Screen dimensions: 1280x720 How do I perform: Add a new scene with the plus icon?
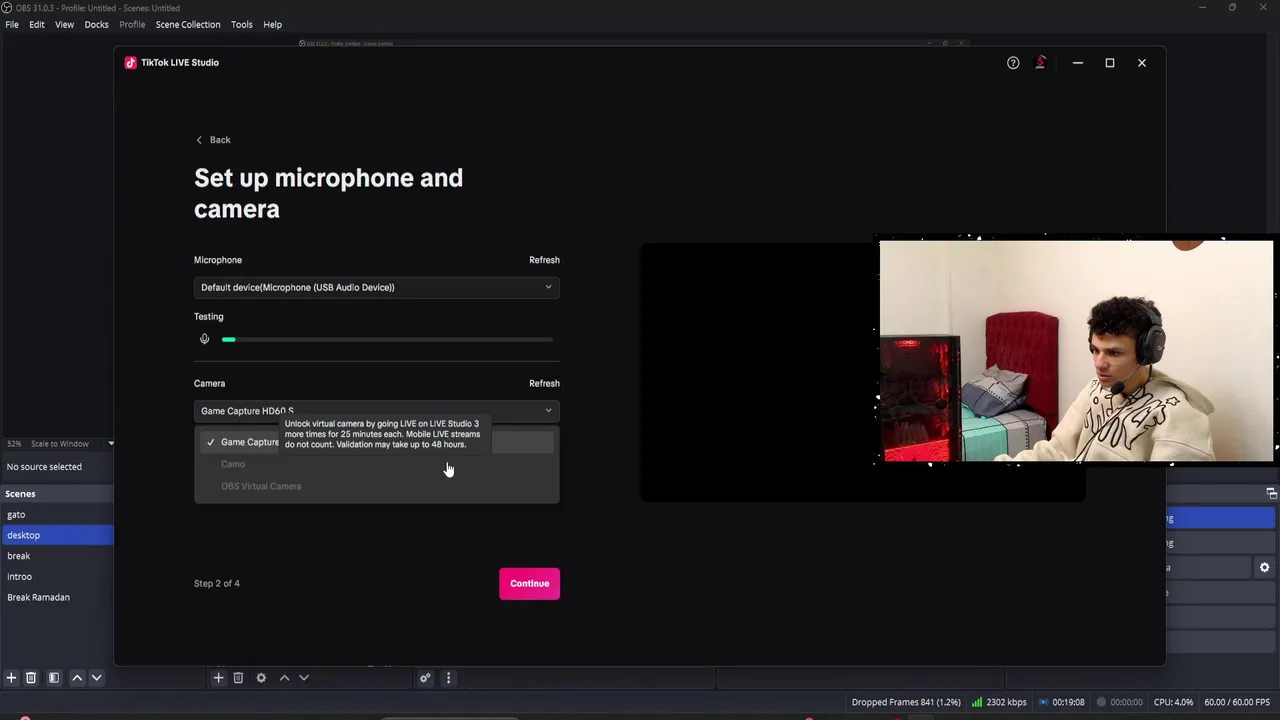coord(11,678)
